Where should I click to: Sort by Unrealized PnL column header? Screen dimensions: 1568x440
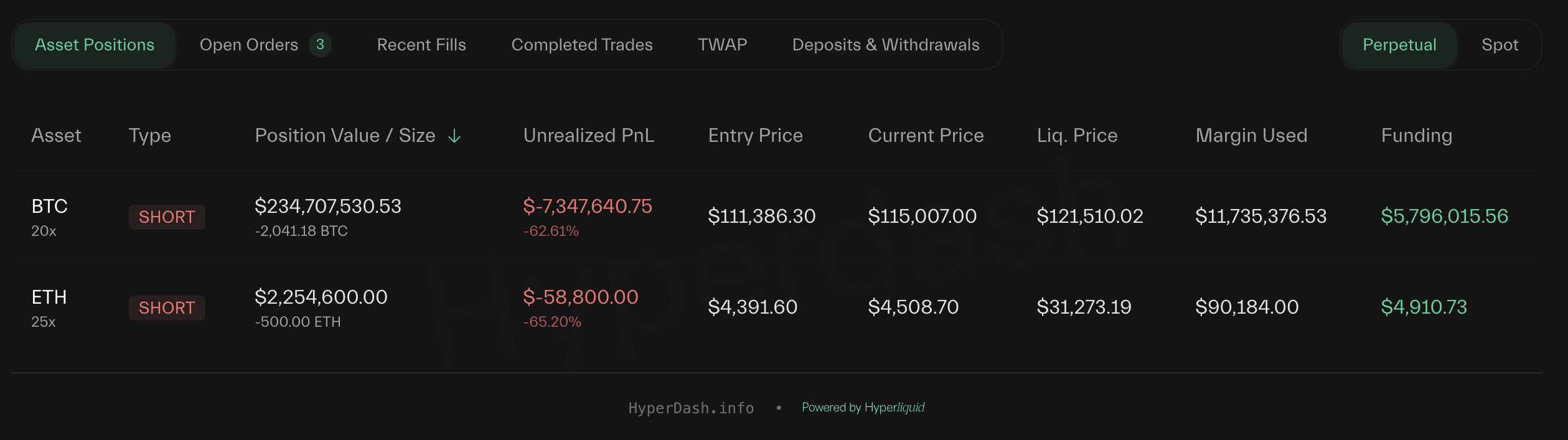click(588, 136)
